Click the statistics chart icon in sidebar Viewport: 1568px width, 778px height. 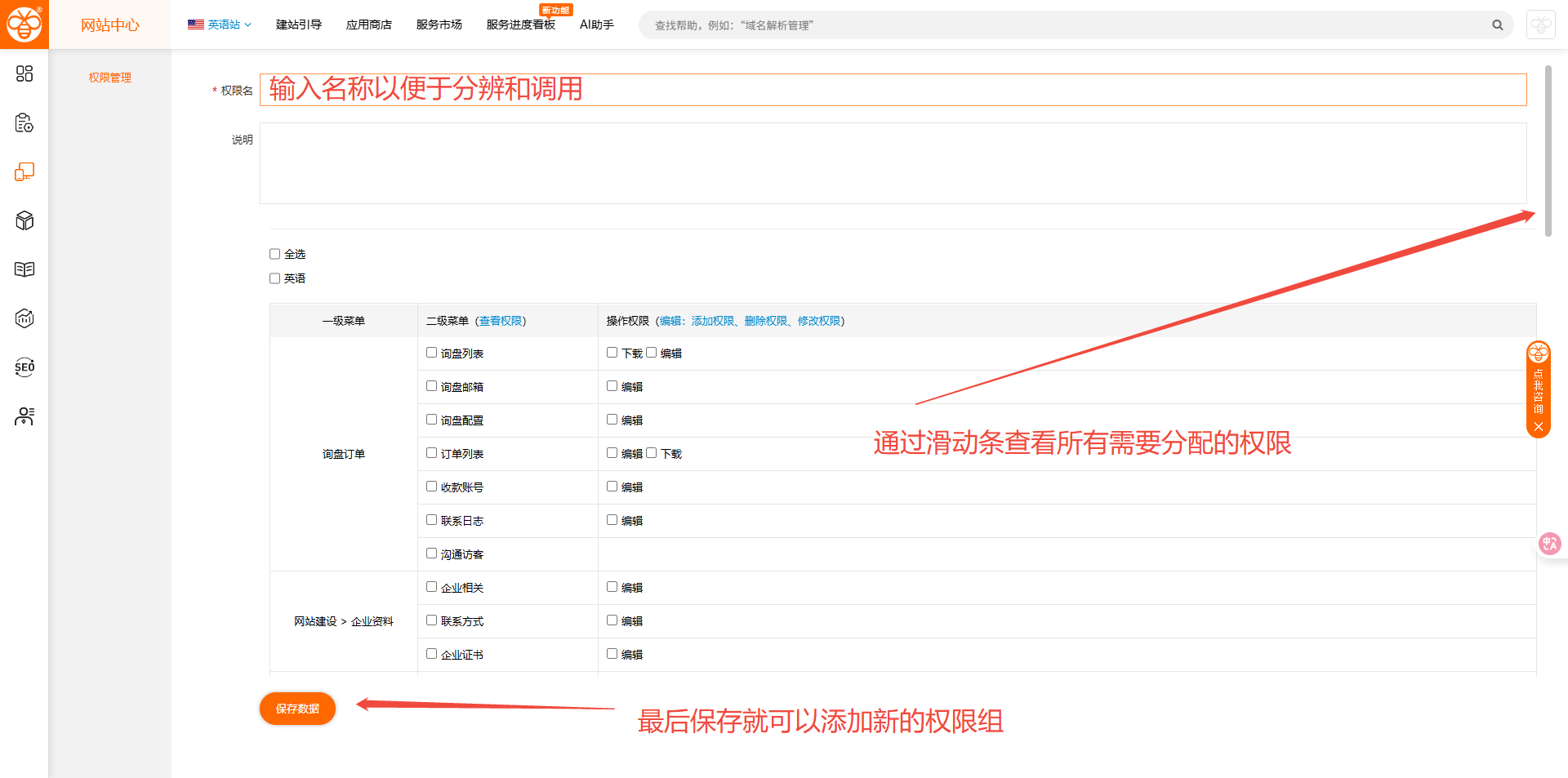click(x=24, y=318)
